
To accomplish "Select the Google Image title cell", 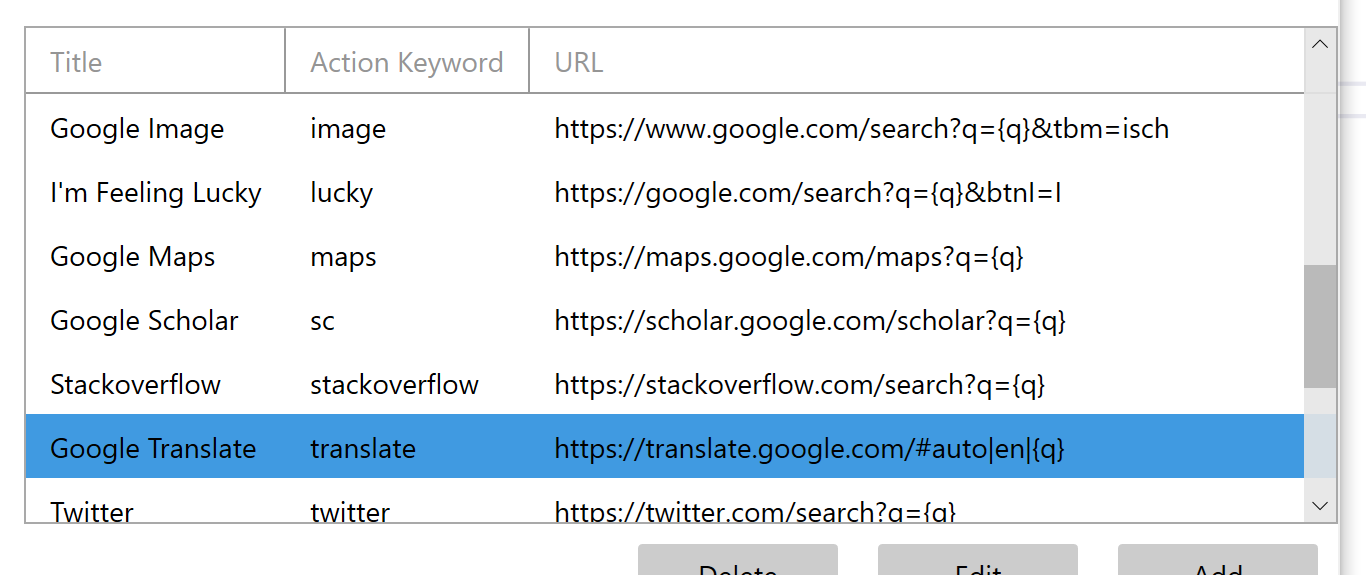I will 137,129.
